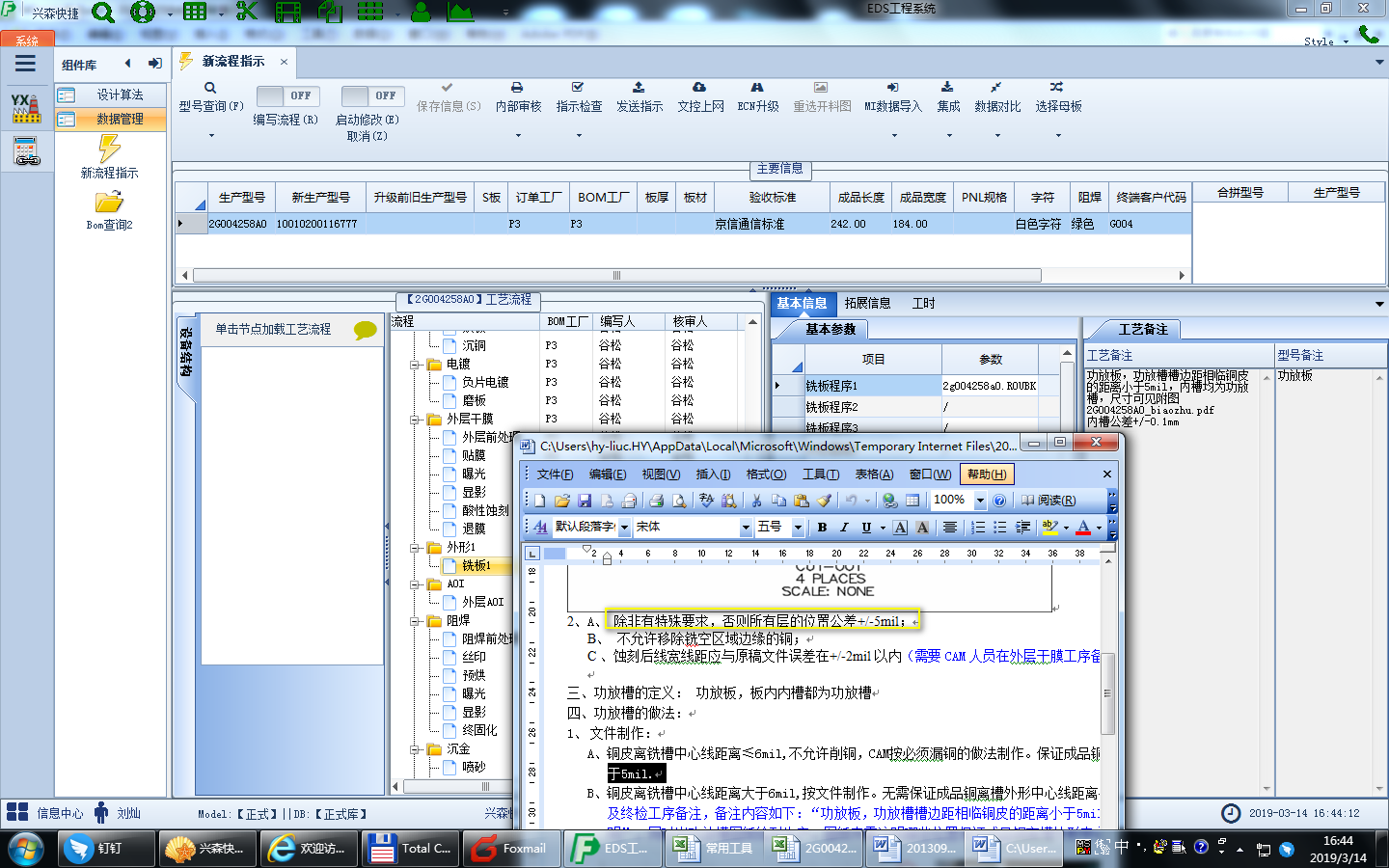This screenshot has height=868, width=1389.
Task: Click 选择母板 shuffle button
Action: 1058,97
